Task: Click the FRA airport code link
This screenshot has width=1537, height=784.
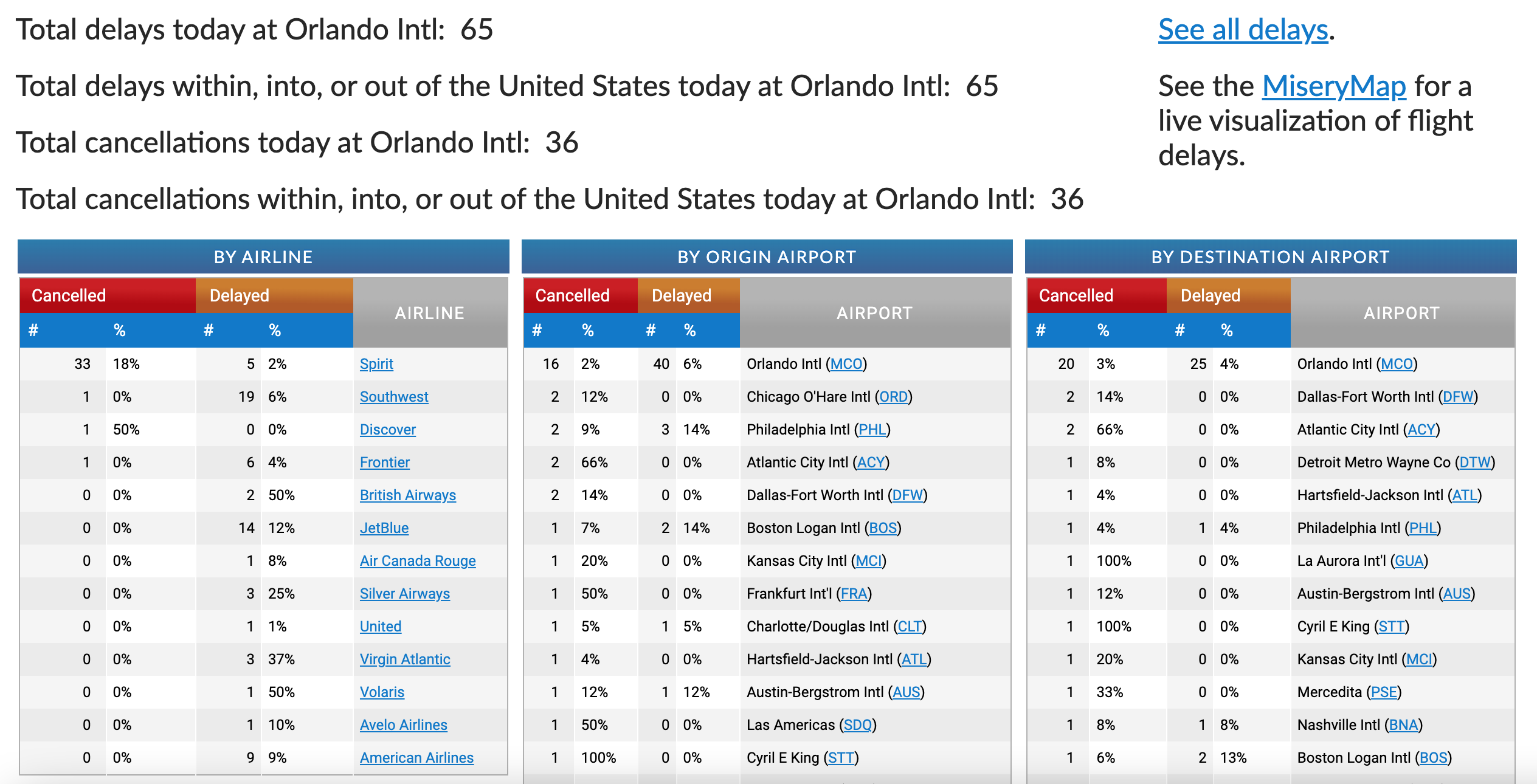Action: click(854, 594)
